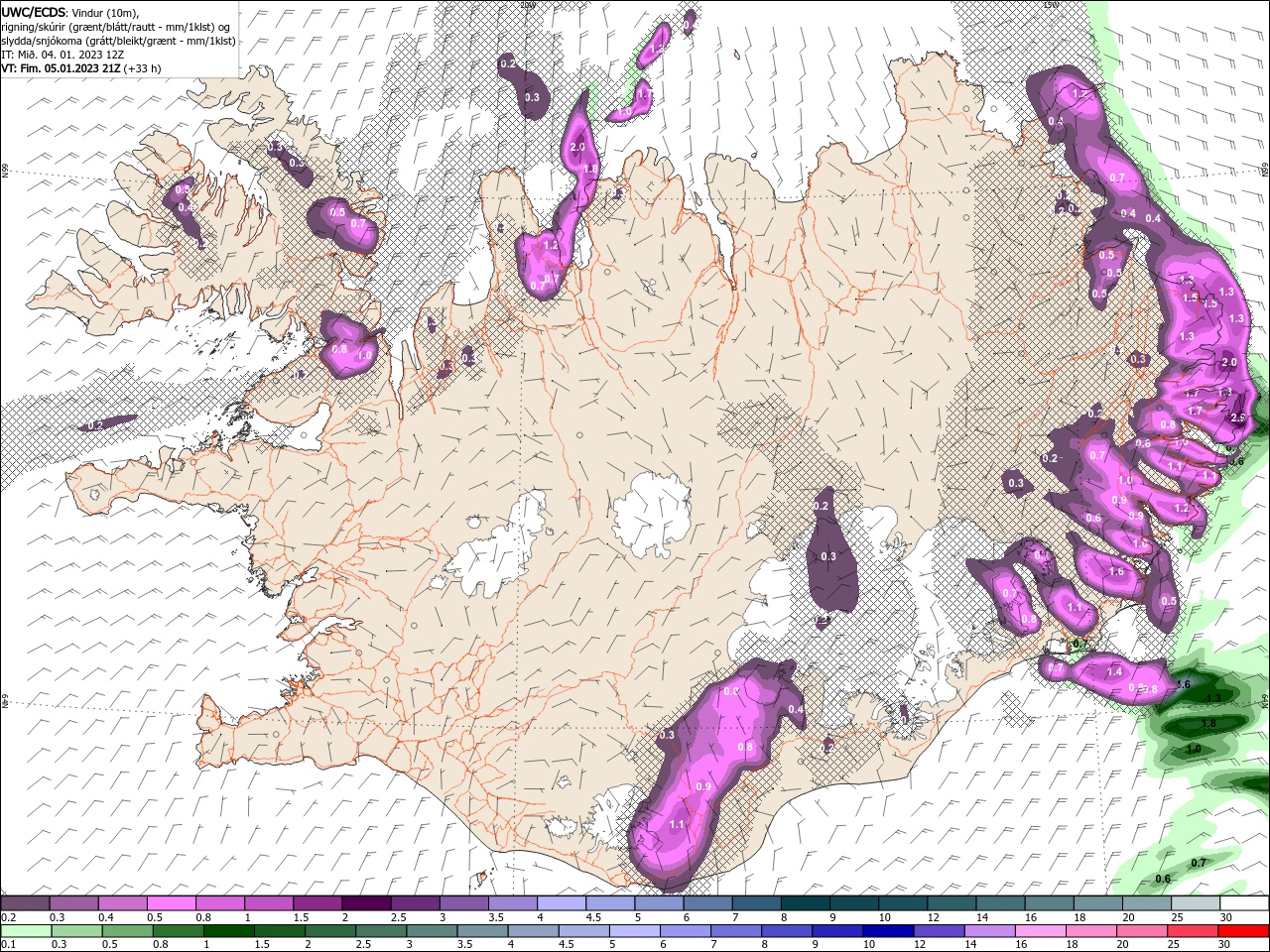Viewport: 1270px width, 952px height.
Task: Select the bright pink 0.5 swatch, upper legend row
Action: 171,902
